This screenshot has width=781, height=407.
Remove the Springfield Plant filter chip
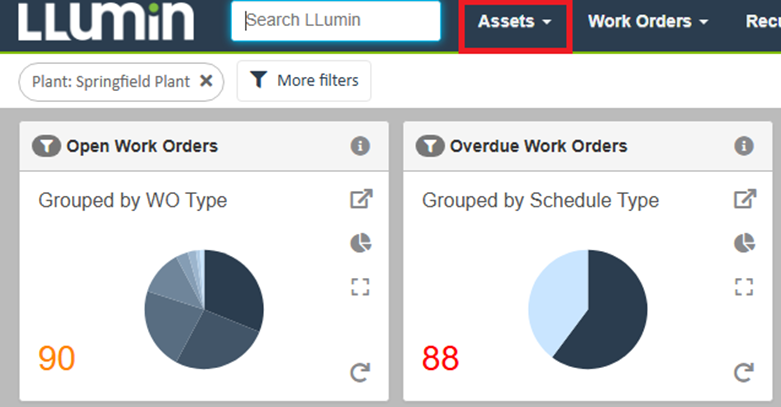(206, 81)
